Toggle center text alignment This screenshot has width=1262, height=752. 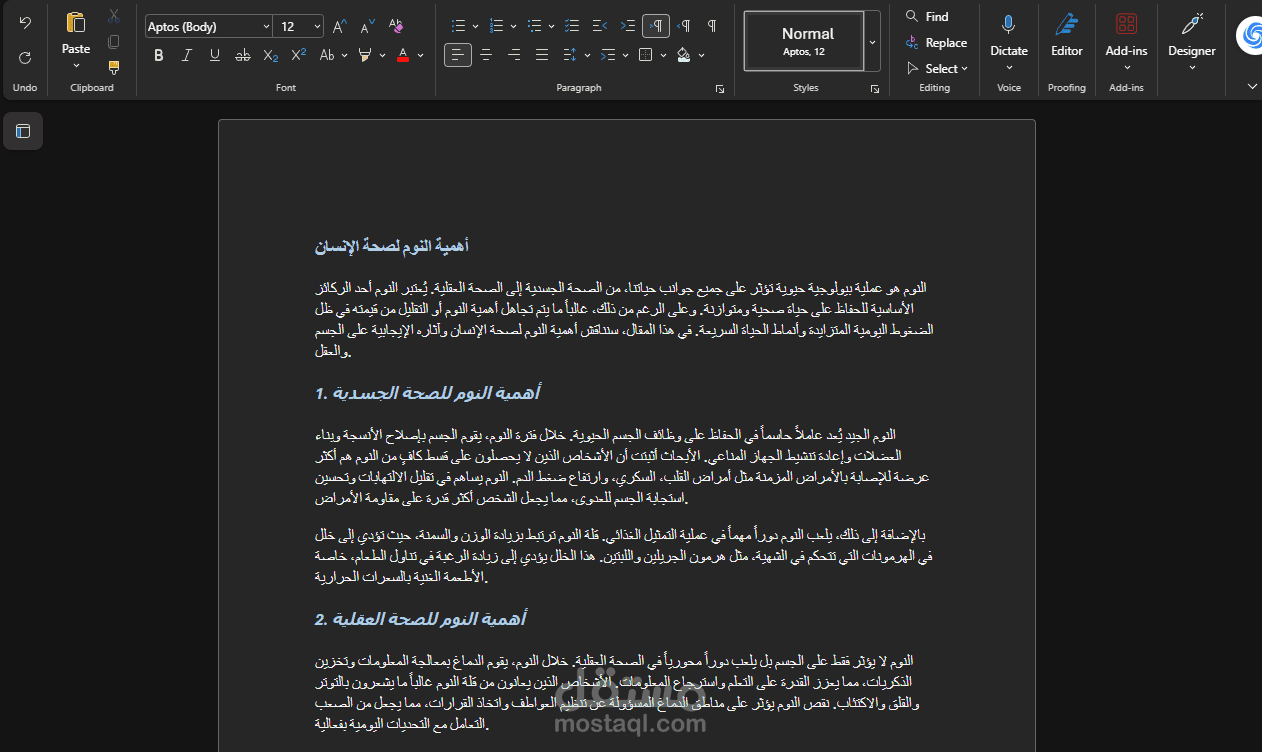click(x=486, y=55)
